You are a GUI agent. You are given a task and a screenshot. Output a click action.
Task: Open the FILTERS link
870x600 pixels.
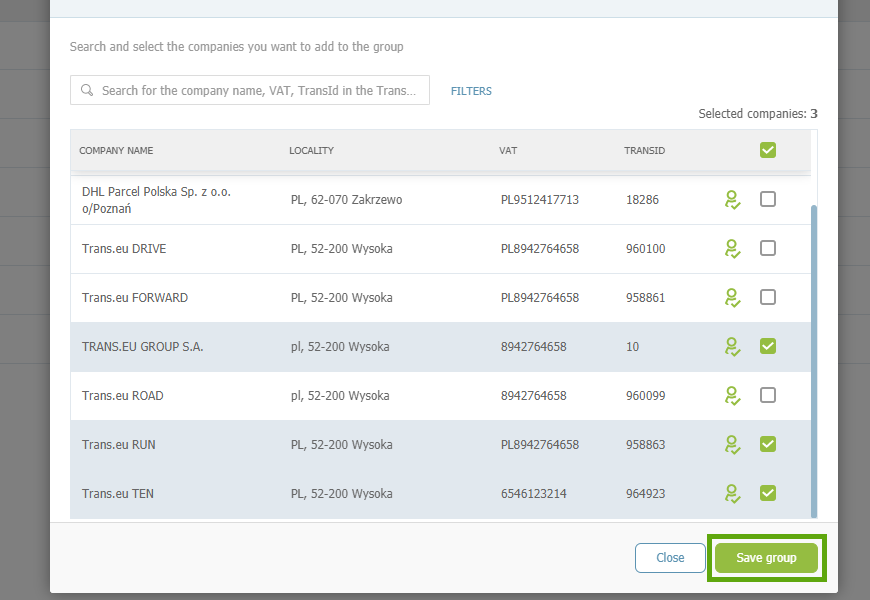[x=471, y=91]
